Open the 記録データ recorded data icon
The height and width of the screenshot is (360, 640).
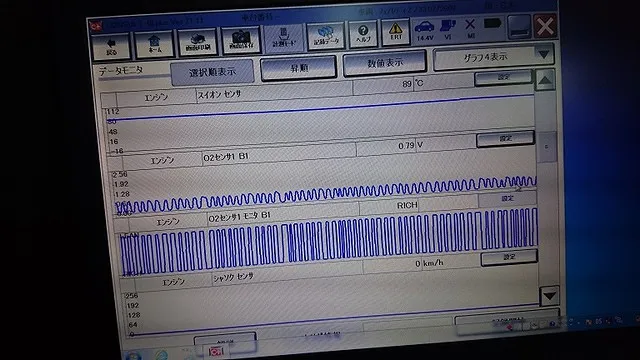click(x=326, y=36)
